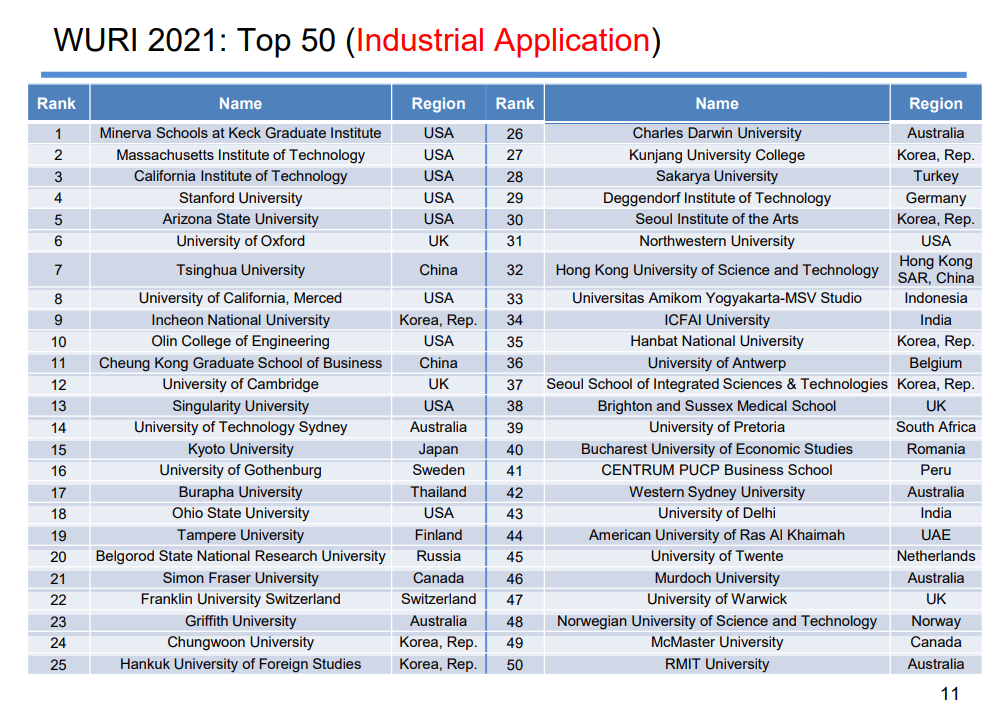Click the 'Charles Darwin University' cell
This screenshot has width=1005, height=718.
(716, 133)
